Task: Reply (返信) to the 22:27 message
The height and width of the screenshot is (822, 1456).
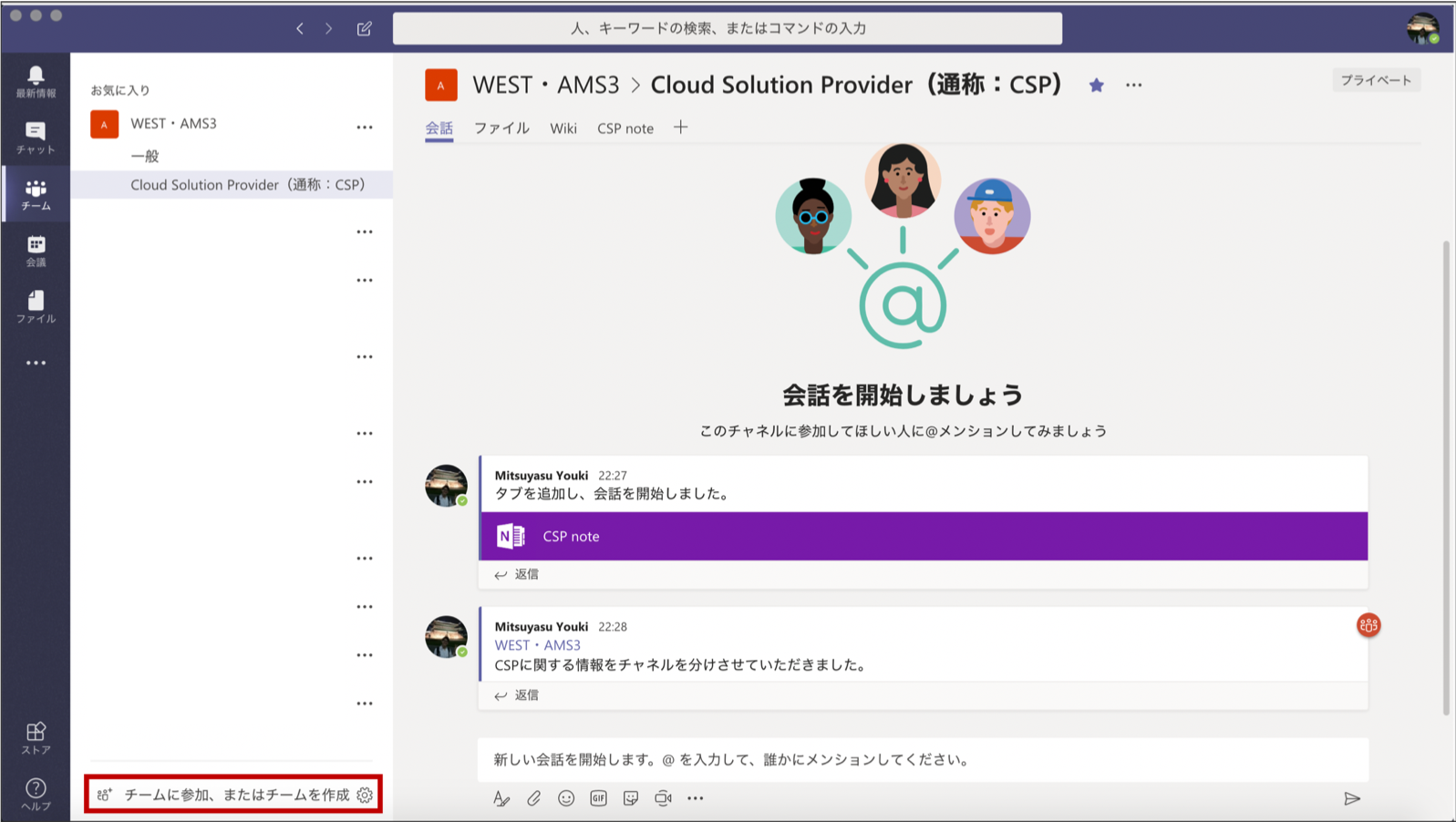Action: coord(517,574)
